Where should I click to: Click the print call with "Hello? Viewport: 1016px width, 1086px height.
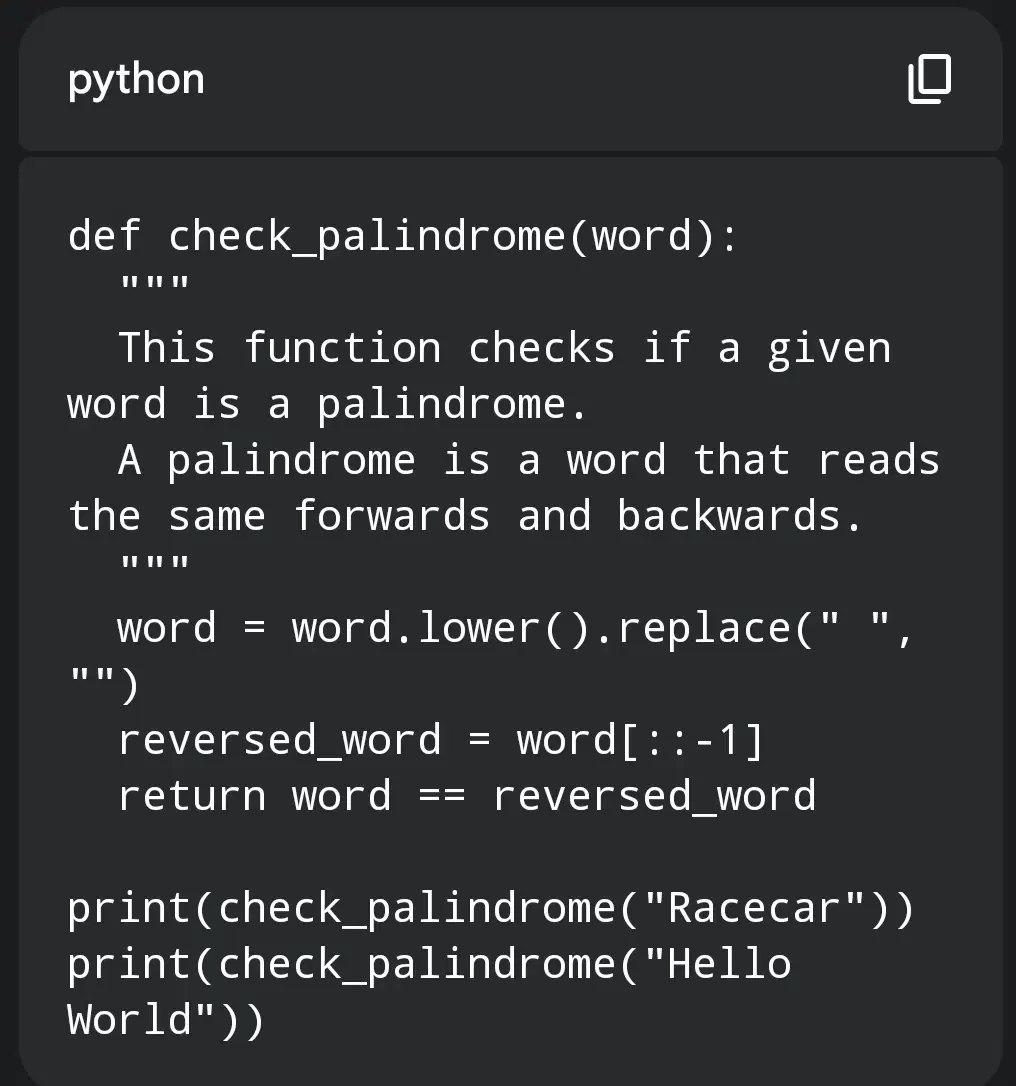pyautogui.click(x=429, y=965)
